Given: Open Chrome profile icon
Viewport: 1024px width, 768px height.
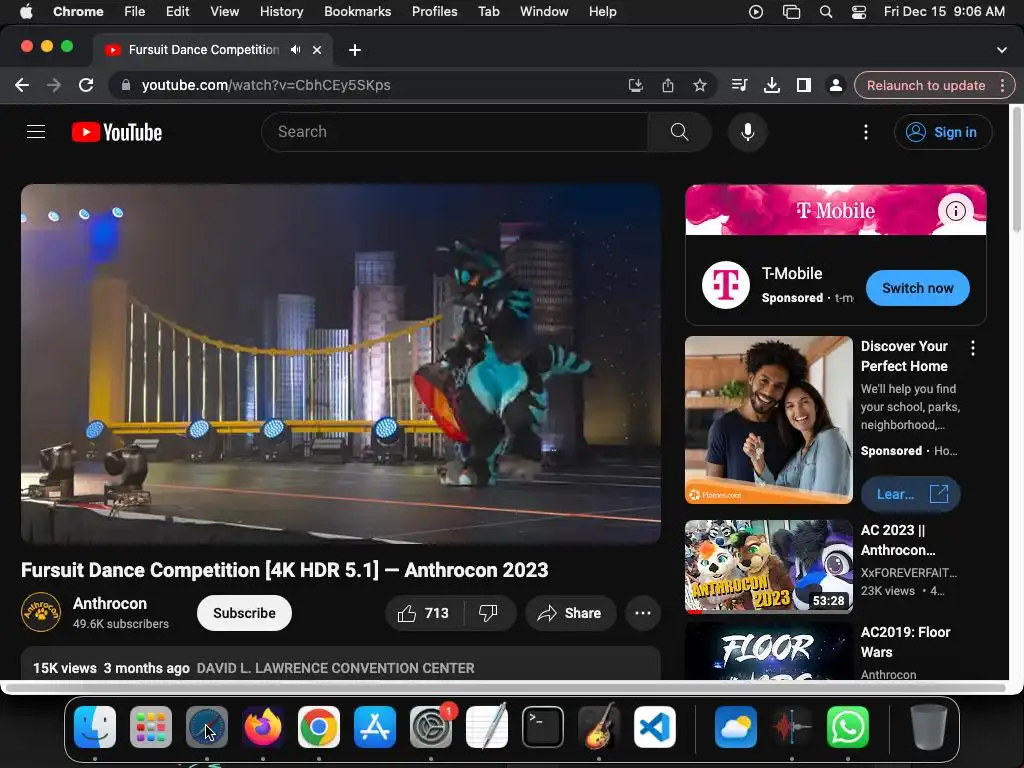Looking at the screenshot, I should (835, 86).
